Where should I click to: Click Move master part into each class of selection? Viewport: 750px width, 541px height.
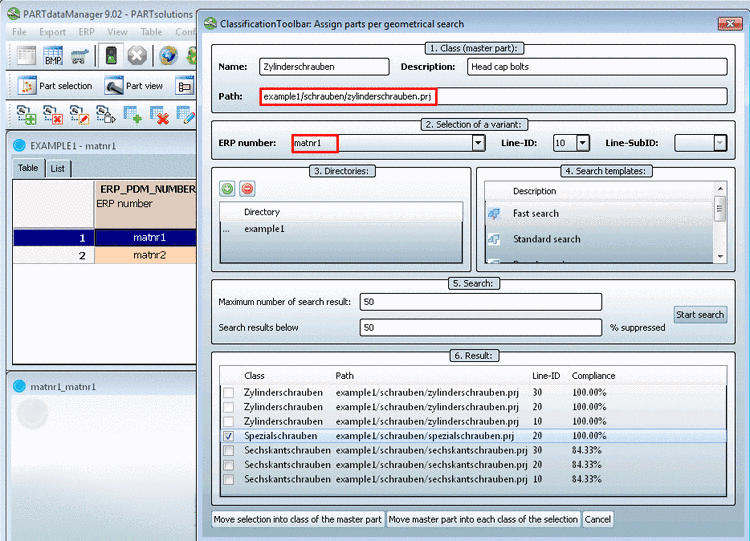point(483,519)
